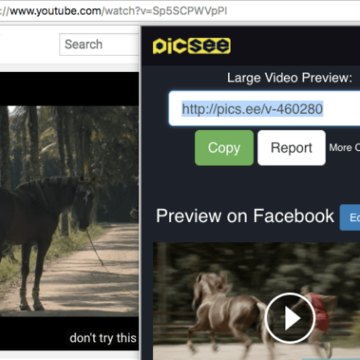
Task: Select the pics.ee short URL field
Action: pyautogui.click(x=264, y=108)
